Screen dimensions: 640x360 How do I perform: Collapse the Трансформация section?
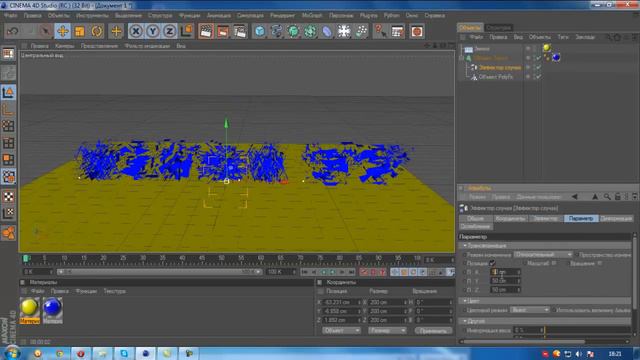(465, 246)
